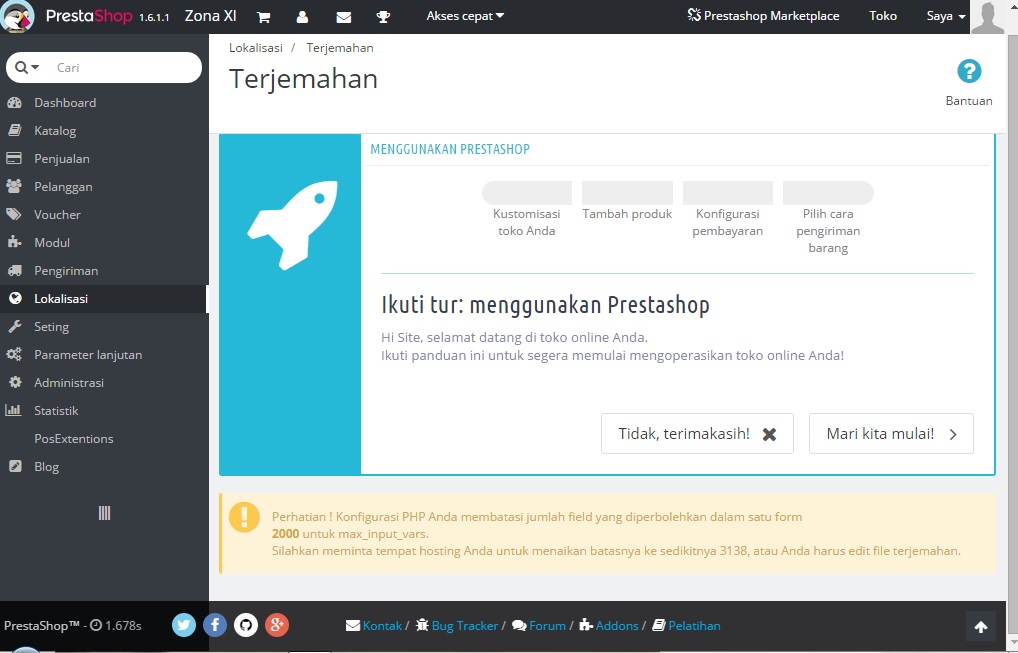This screenshot has width=1018, height=653.
Task: Click the Statistik bar chart icon
Action: (14, 410)
